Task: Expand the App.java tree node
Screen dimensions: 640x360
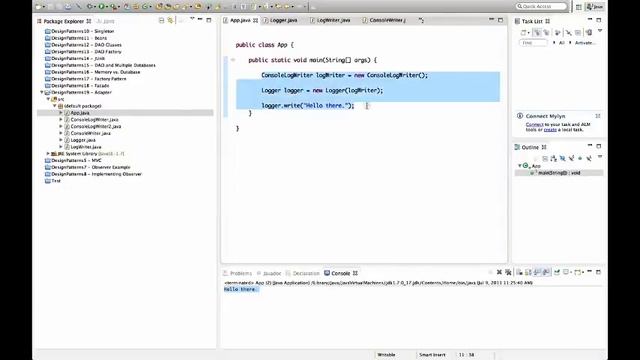Action: click(61, 113)
